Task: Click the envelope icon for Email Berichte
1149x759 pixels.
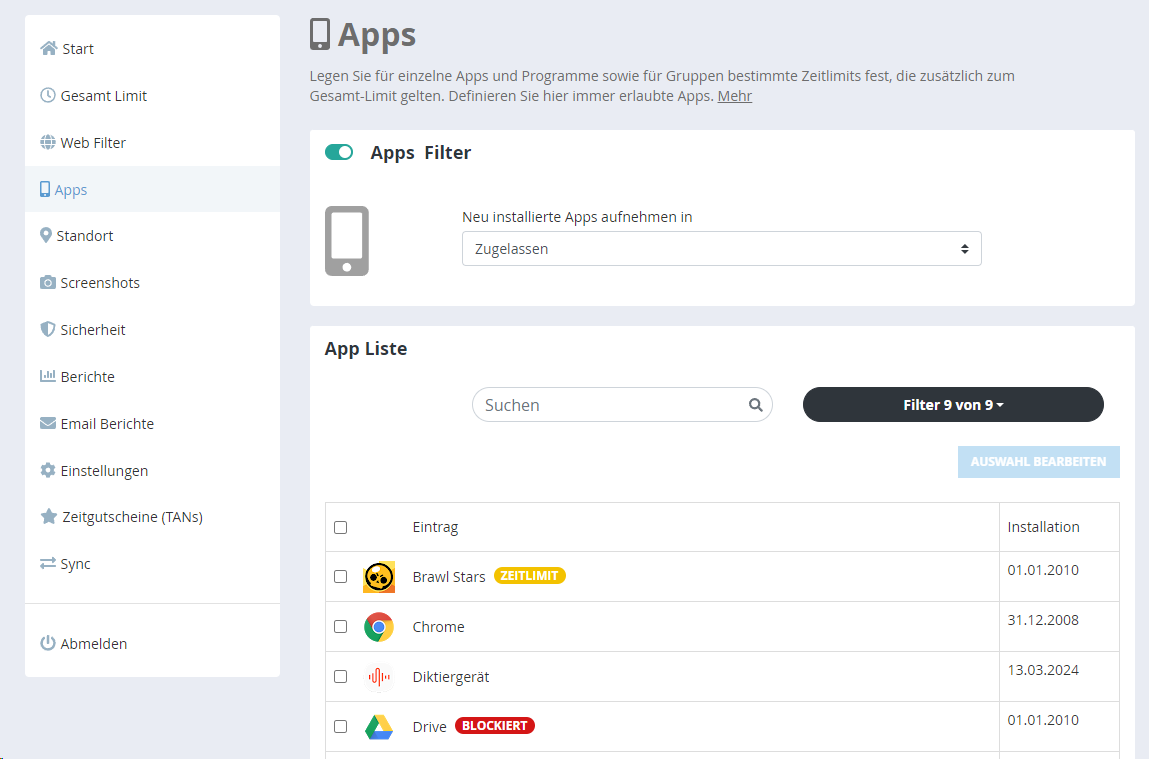Action: (48, 423)
